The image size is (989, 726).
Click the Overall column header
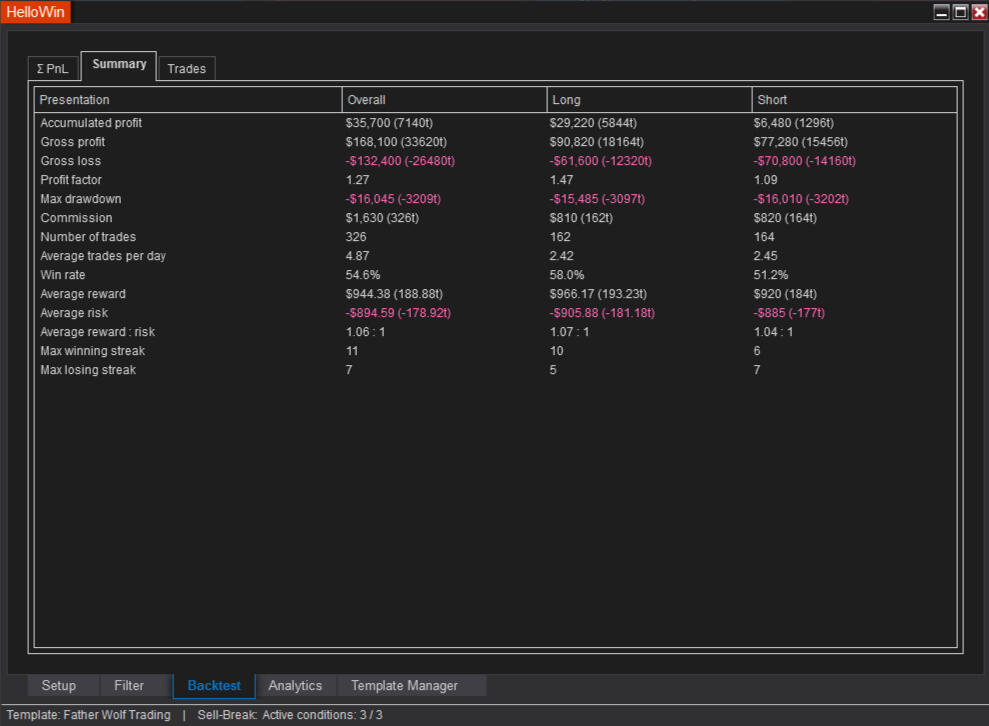pyautogui.click(x=366, y=100)
